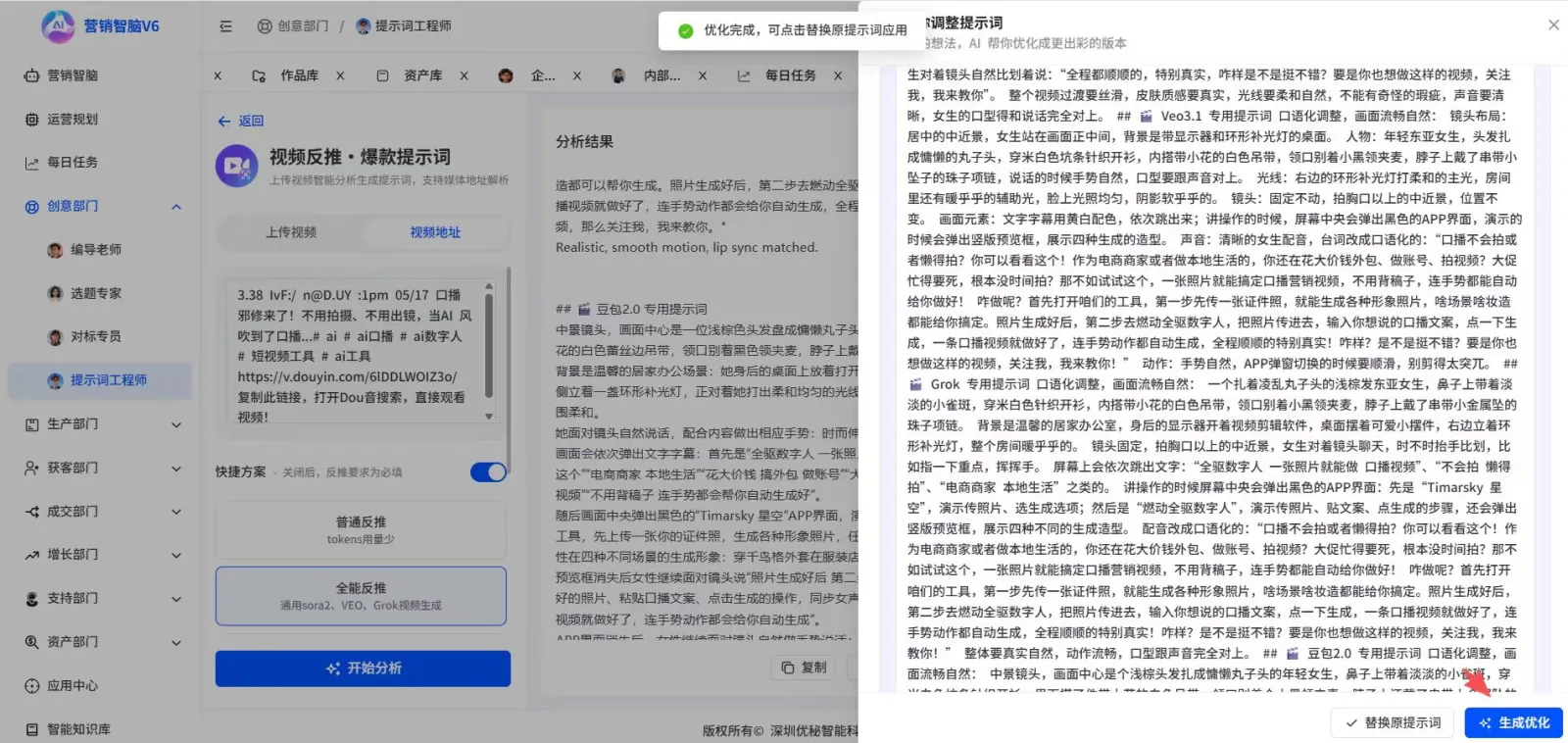Viewport: 1568px width, 743px height.
Task: Click the 作品库 tab folder icon
Action: pos(259,75)
